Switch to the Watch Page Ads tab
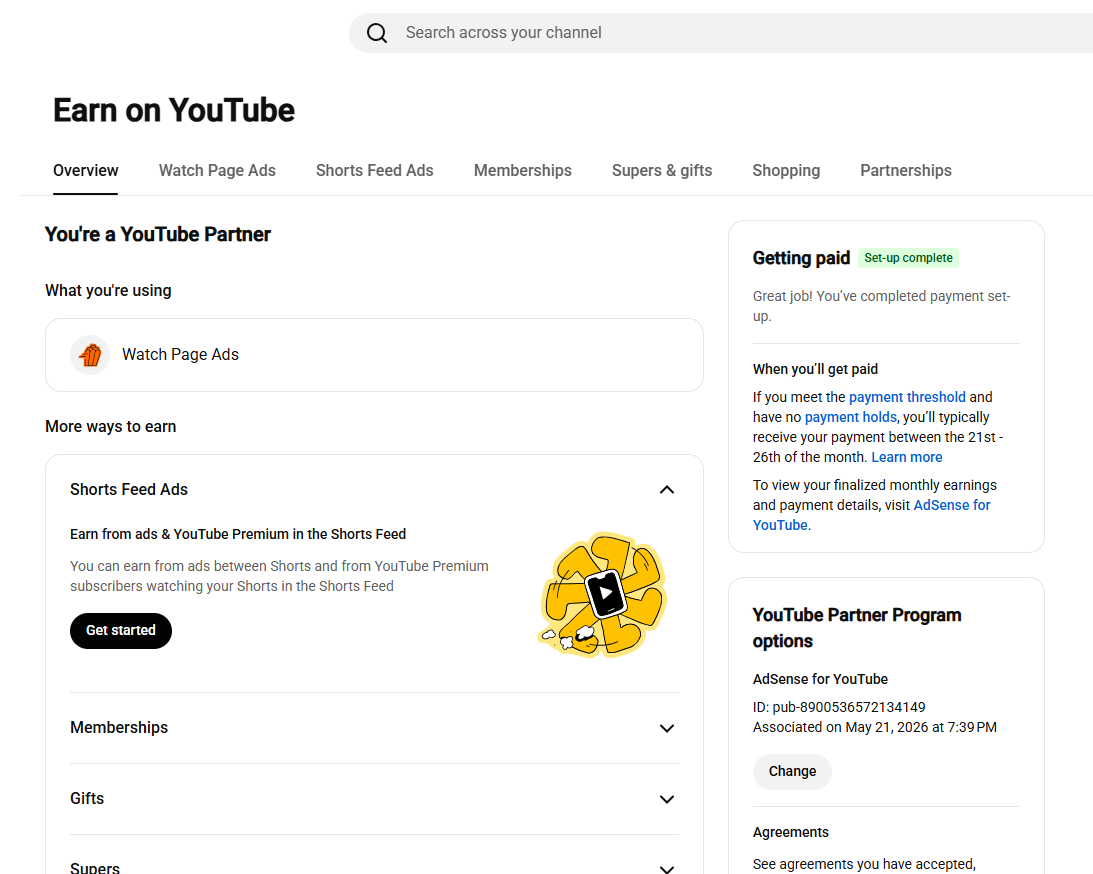1093x874 pixels. tap(217, 171)
